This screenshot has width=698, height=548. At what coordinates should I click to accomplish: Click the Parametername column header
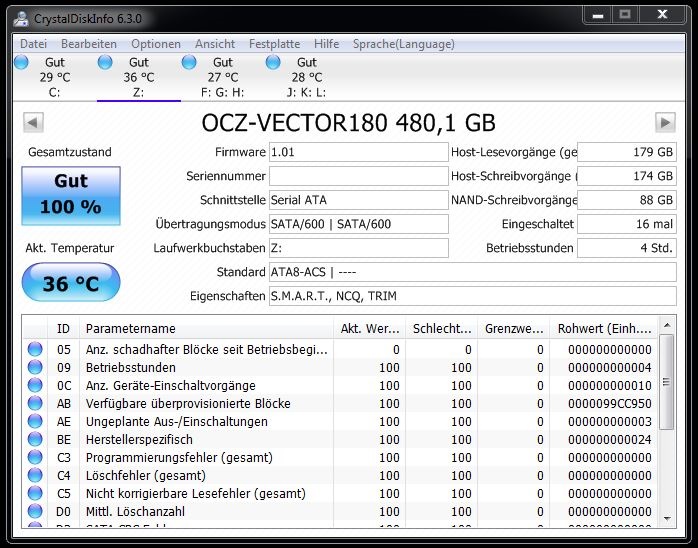pyautogui.click(x=206, y=329)
